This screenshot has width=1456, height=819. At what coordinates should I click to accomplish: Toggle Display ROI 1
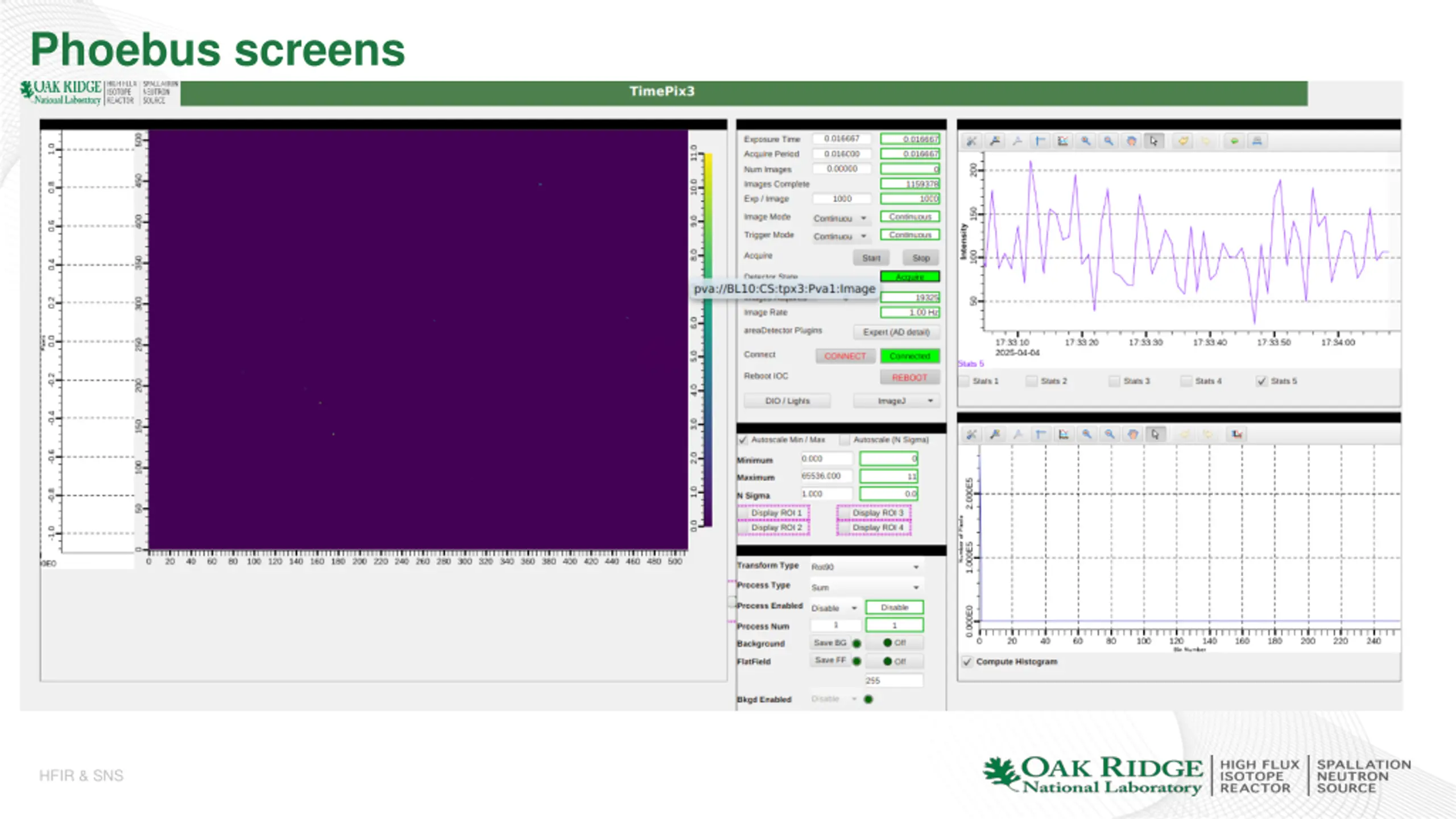(x=773, y=513)
